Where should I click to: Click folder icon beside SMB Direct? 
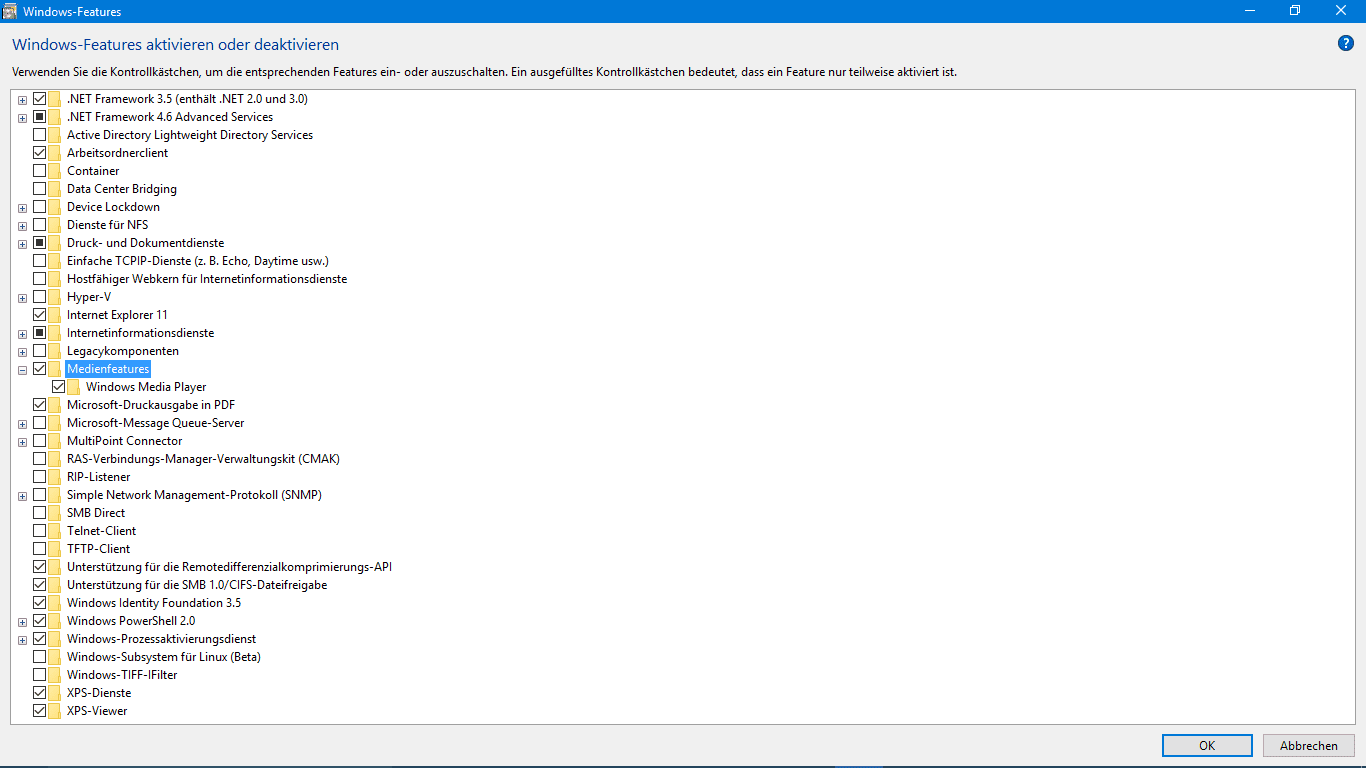[x=55, y=513]
